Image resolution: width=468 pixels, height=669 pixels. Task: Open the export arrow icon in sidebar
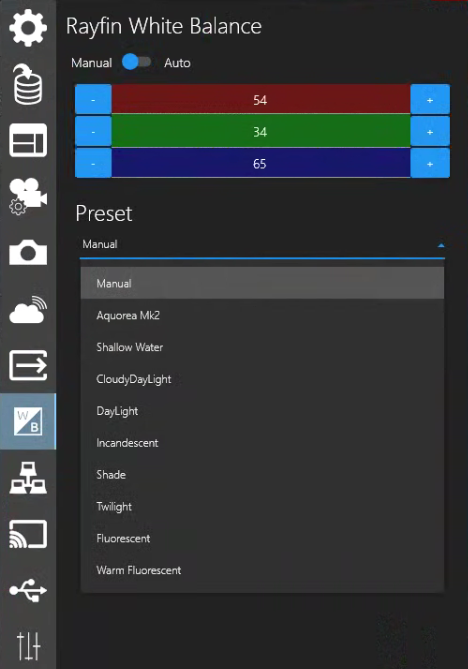[28, 365]
